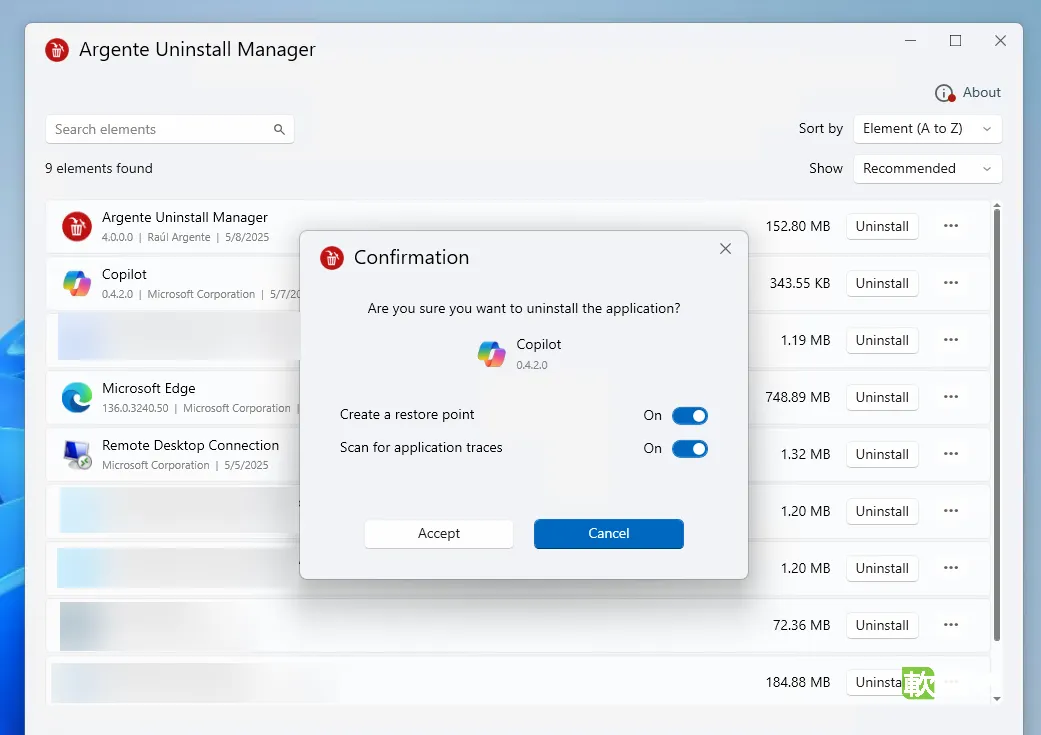Open the Show Recommended dropdown
The image size is (1041, 735).
coord(927,169)
